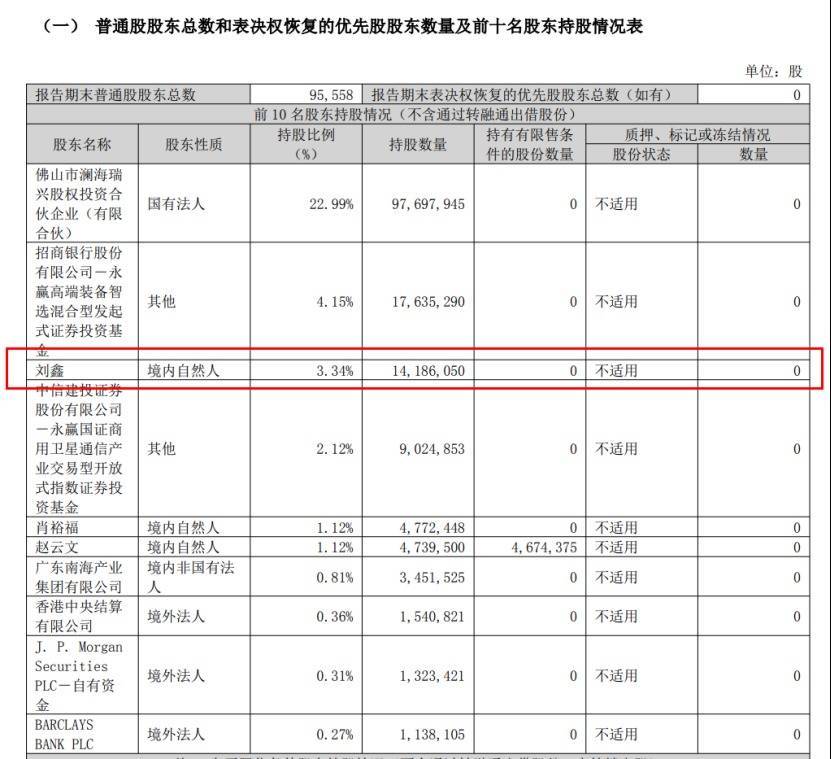Screen dimensions: 831x759
Task: Click the 股东性质 column header
Action: pos(193,144)
